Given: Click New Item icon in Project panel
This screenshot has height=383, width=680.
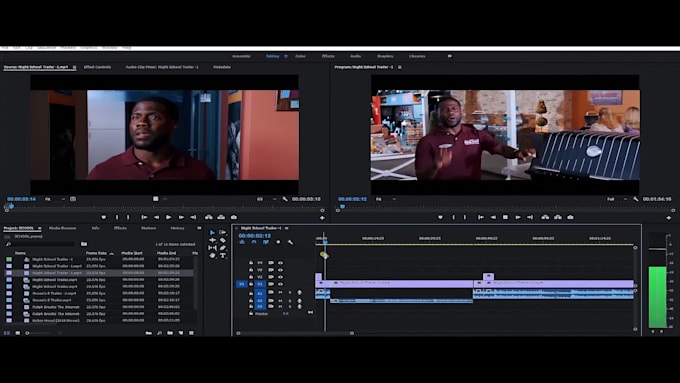Looking at the screenshot, I should pyautogui.click(x=181, y=333).
